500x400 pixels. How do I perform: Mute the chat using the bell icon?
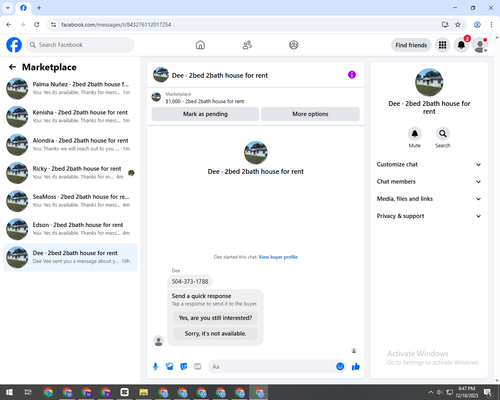415,134
